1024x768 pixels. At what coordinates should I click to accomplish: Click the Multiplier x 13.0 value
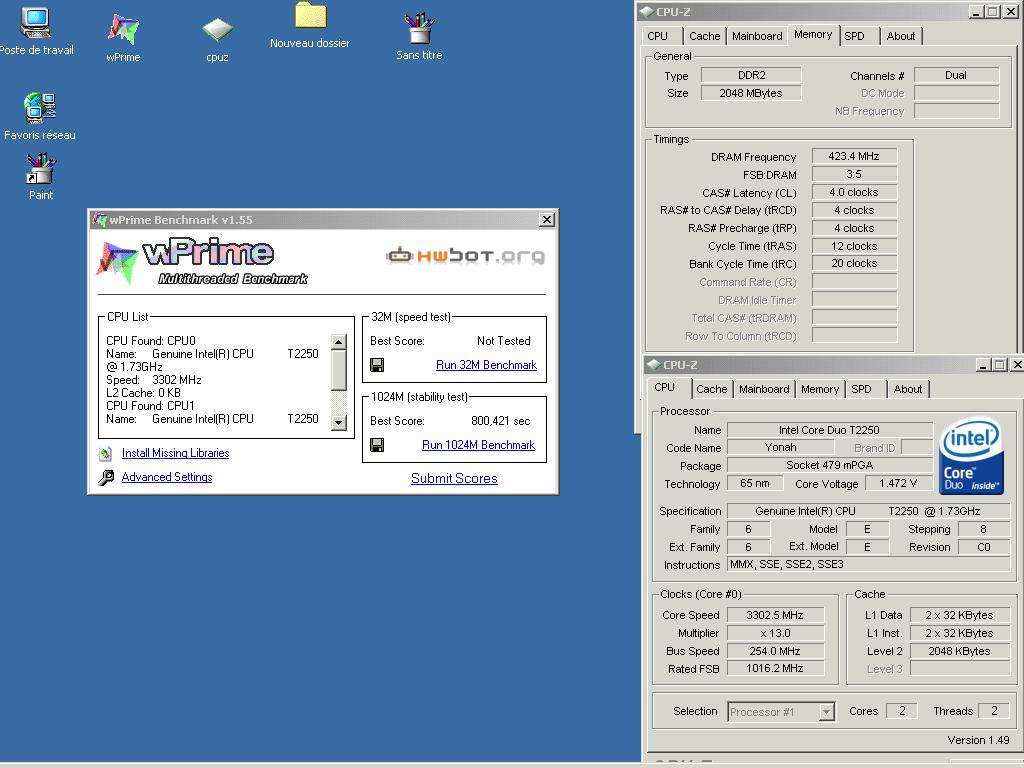(775, 633)
